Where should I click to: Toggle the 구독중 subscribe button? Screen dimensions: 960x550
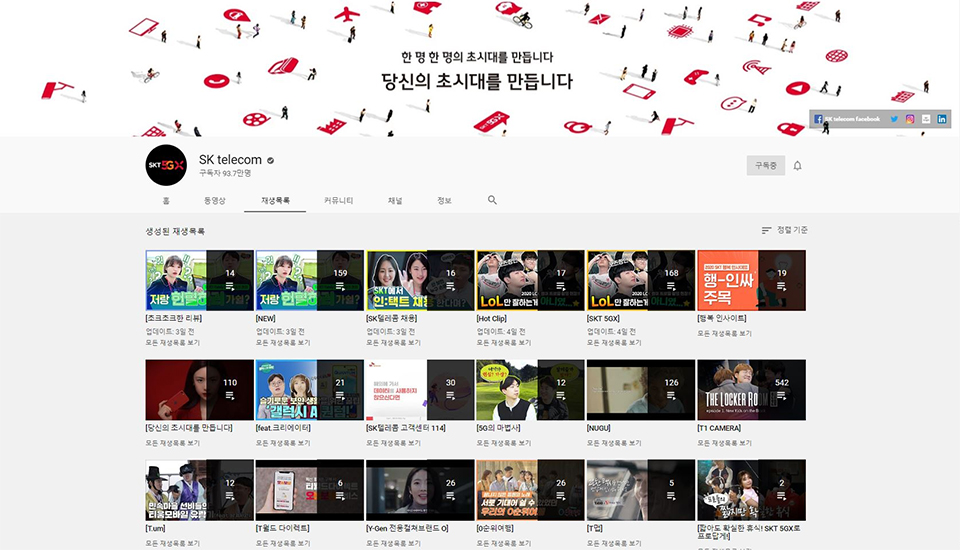766,166
